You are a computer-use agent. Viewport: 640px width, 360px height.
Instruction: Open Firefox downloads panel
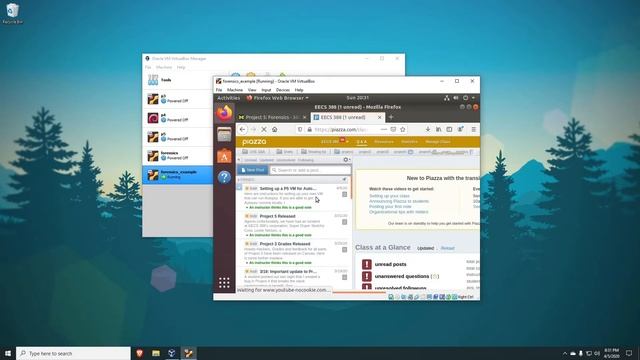point(428,129)
